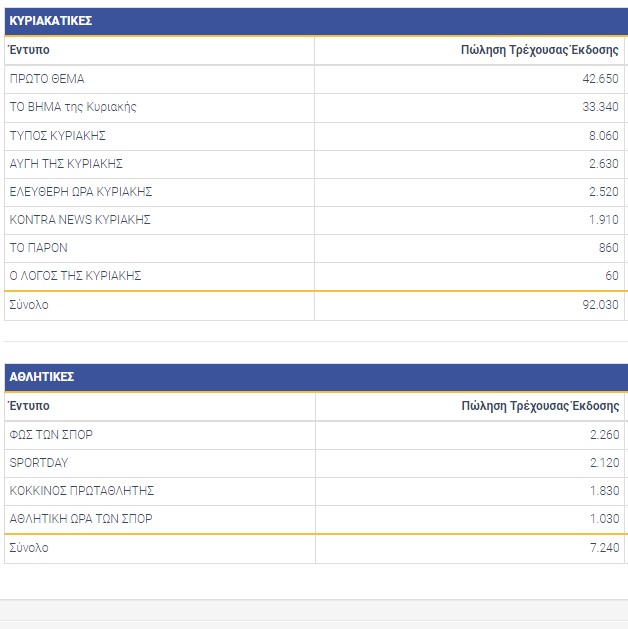Click the ΤΟ ΠΑΡΟΝ newspaper name

[x=39, y=247]
